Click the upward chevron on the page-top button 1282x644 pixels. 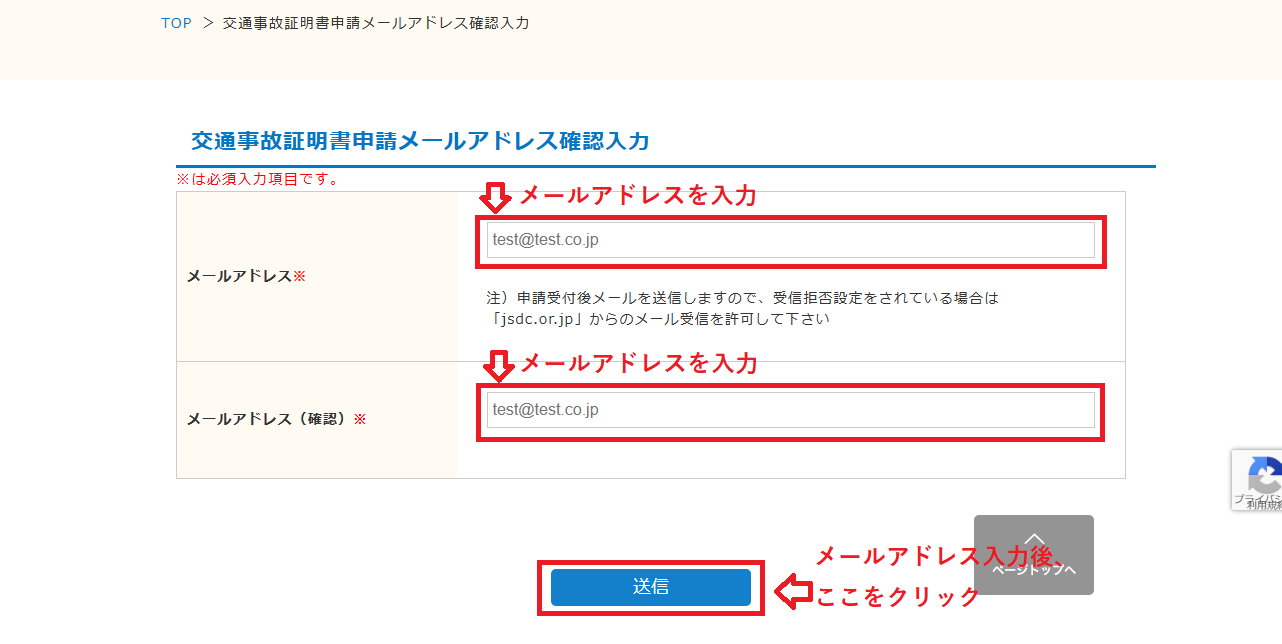[1034, 540]
